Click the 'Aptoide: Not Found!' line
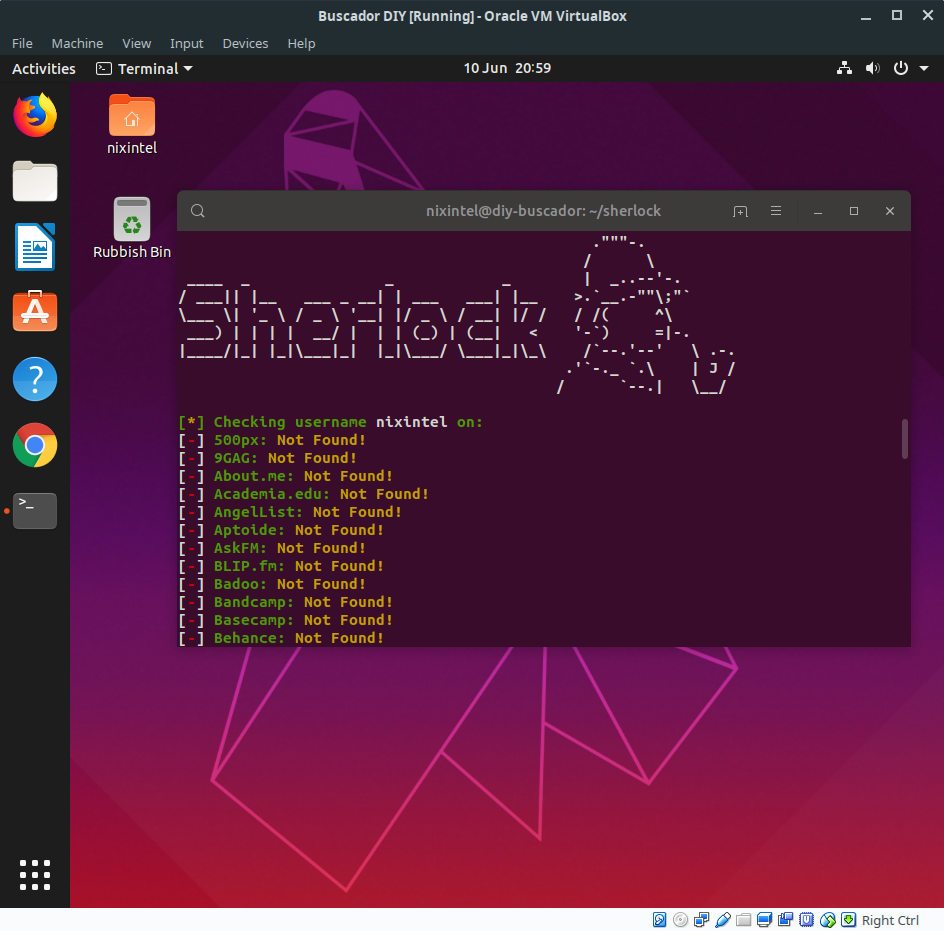This screenshot has width=944, height=931. point(281,531)
